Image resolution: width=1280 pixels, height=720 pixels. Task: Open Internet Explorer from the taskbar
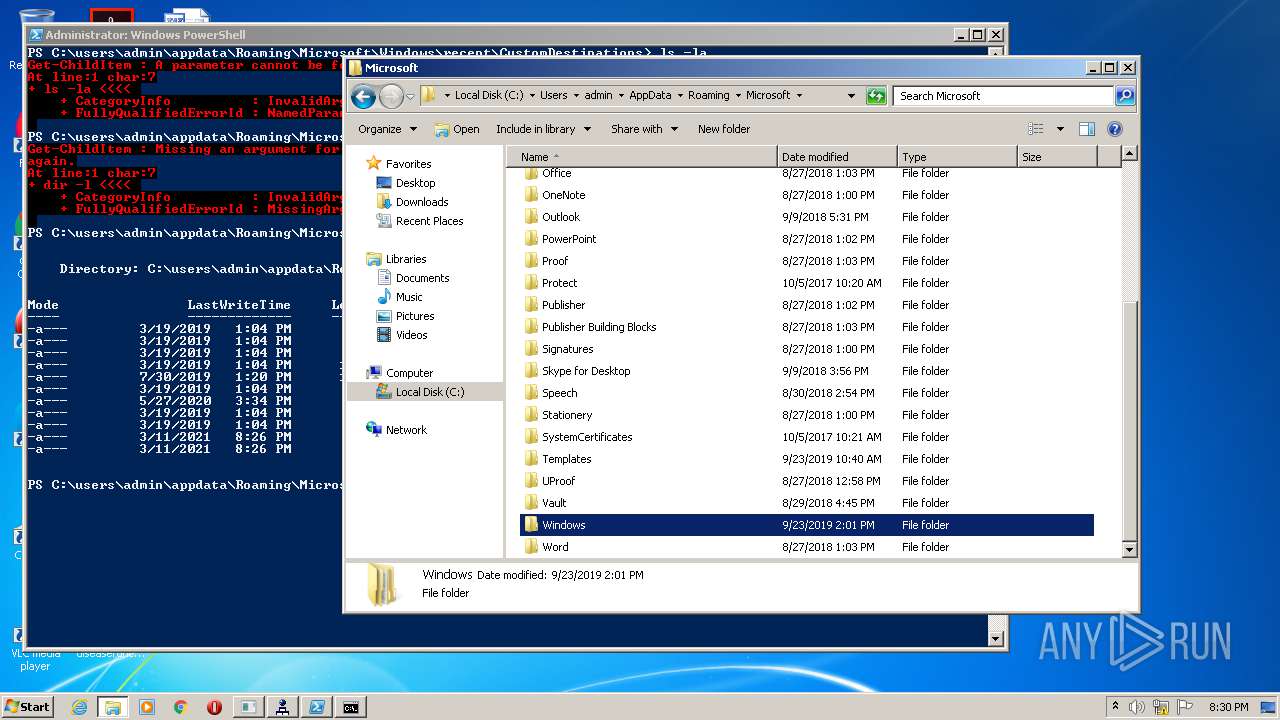(79, 707)
